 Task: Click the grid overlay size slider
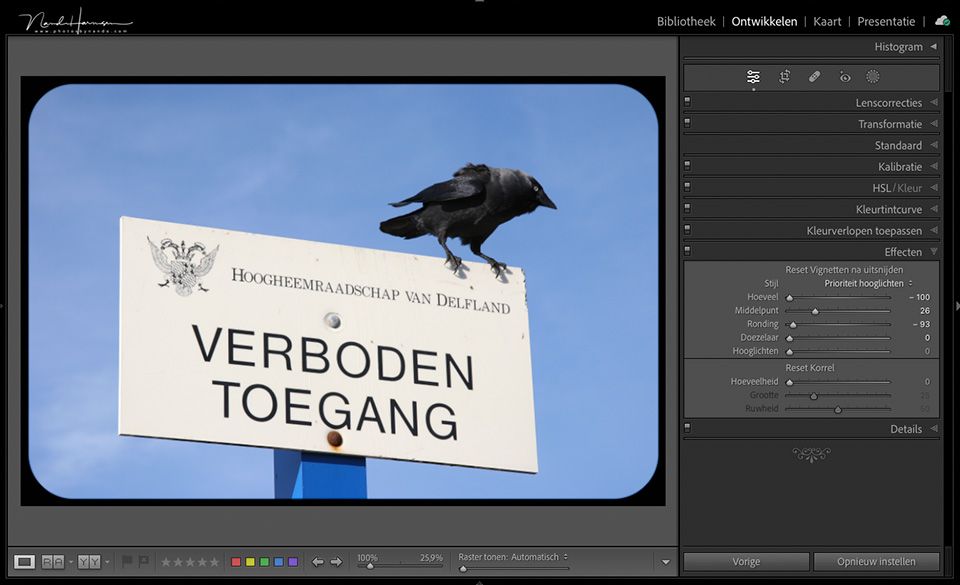514,568
